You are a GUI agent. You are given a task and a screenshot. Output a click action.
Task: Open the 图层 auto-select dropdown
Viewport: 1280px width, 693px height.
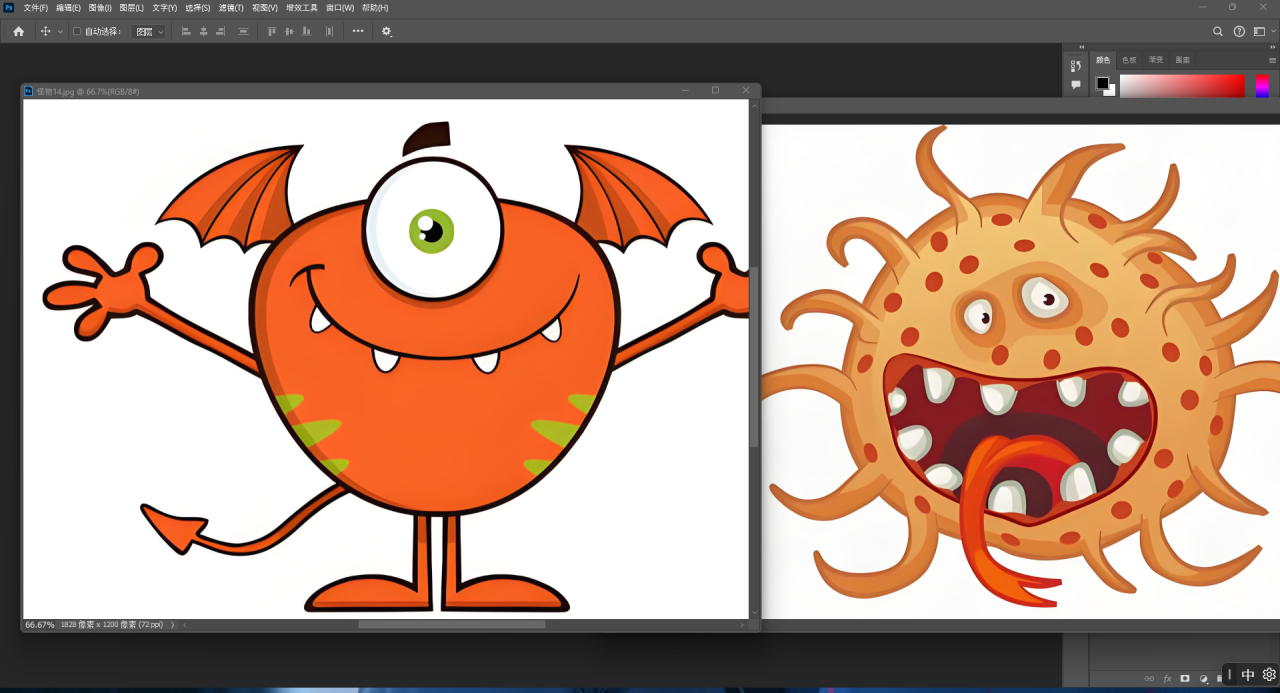point(149,31)
